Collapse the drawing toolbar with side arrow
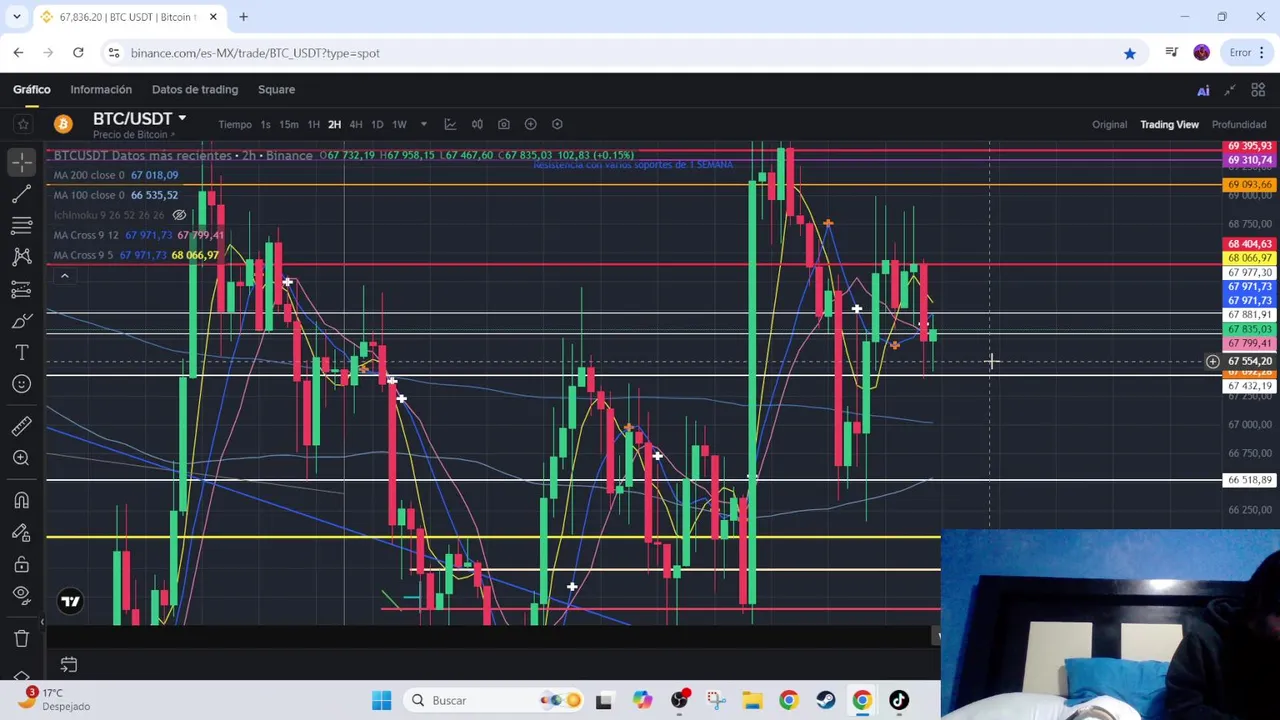Screen dimensions: 1280x720 pyautogui.click(x=42, y=622)
